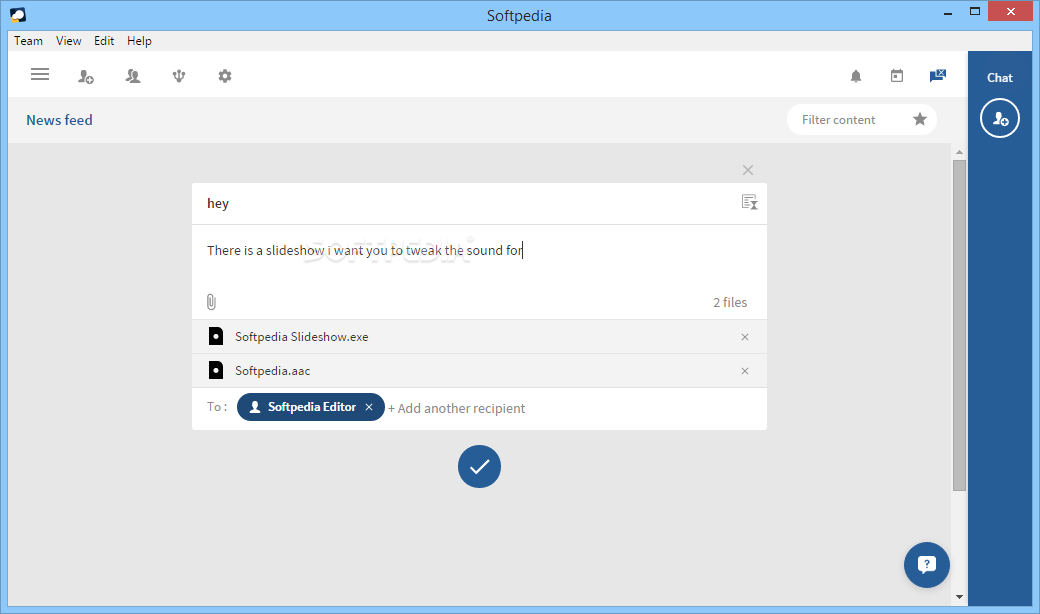Click the add contact icon in toolbar
1040x614 pixels.
pos(86,76)
